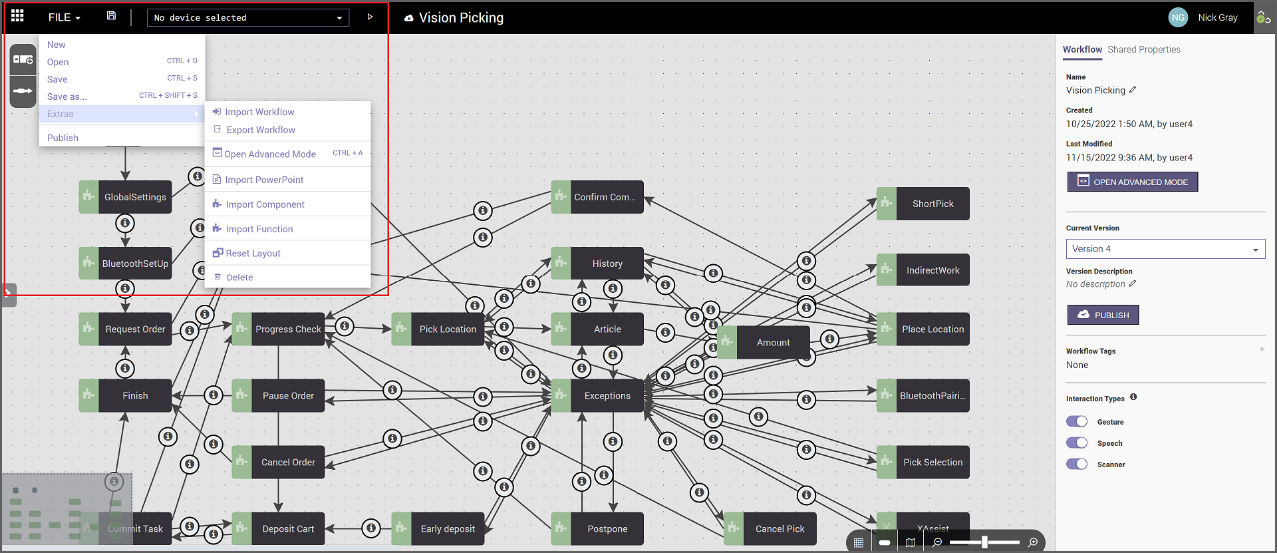Click the PUBLISH button in side panel
The image size is (1277, 553).
click(x=1103, y=314)
